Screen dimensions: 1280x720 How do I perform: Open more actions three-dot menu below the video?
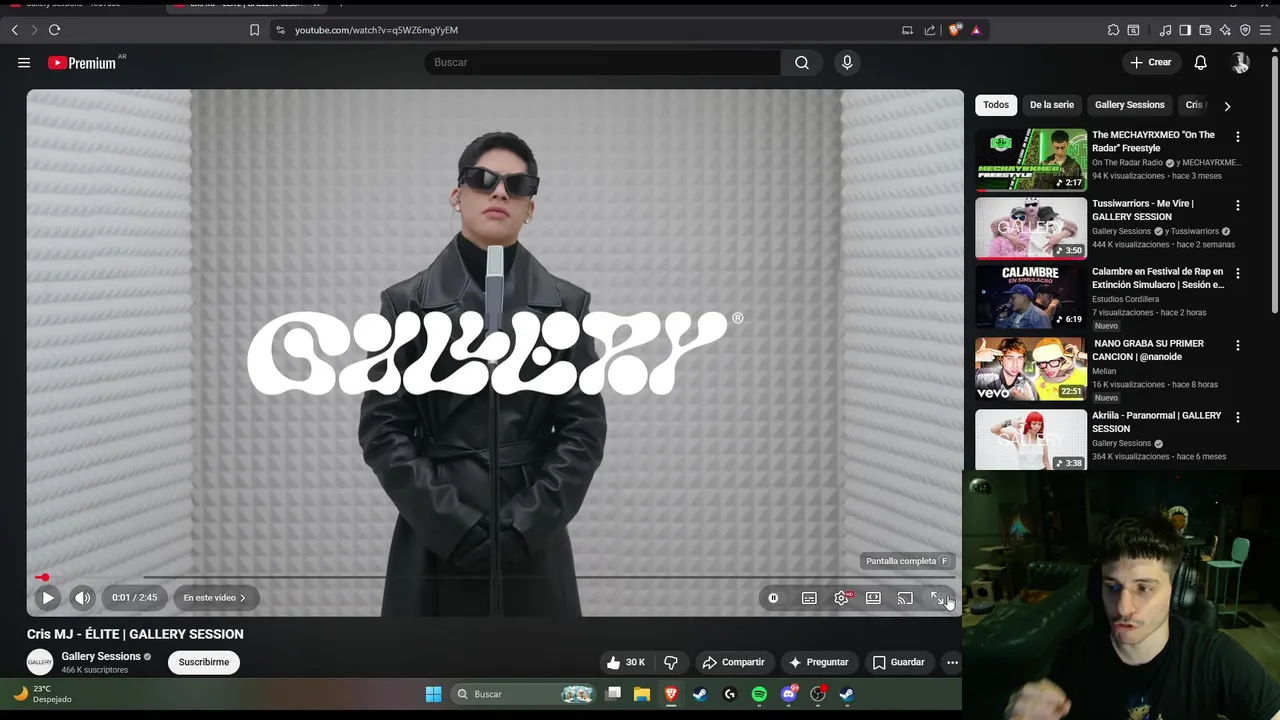952,662
